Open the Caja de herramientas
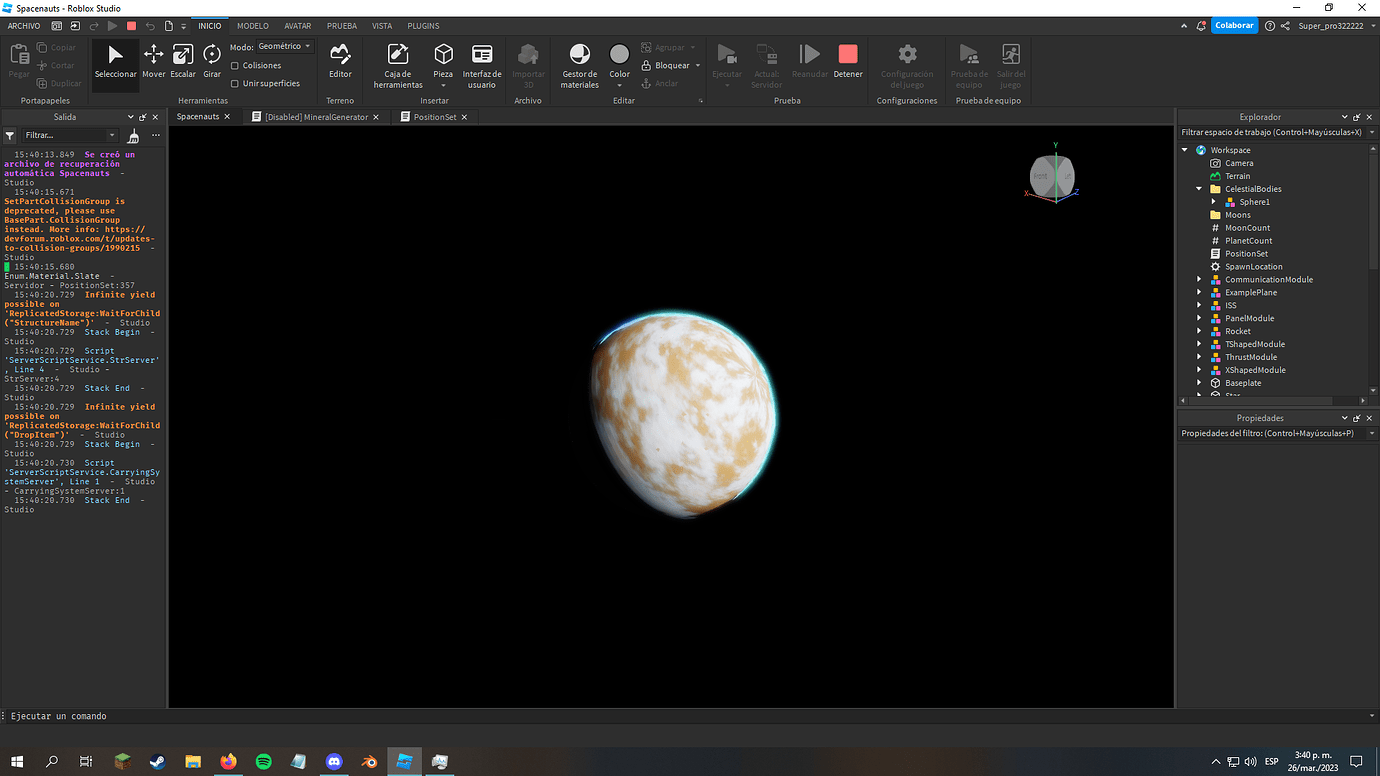This screenshot has height=776, width=1380. pos(397,62)
